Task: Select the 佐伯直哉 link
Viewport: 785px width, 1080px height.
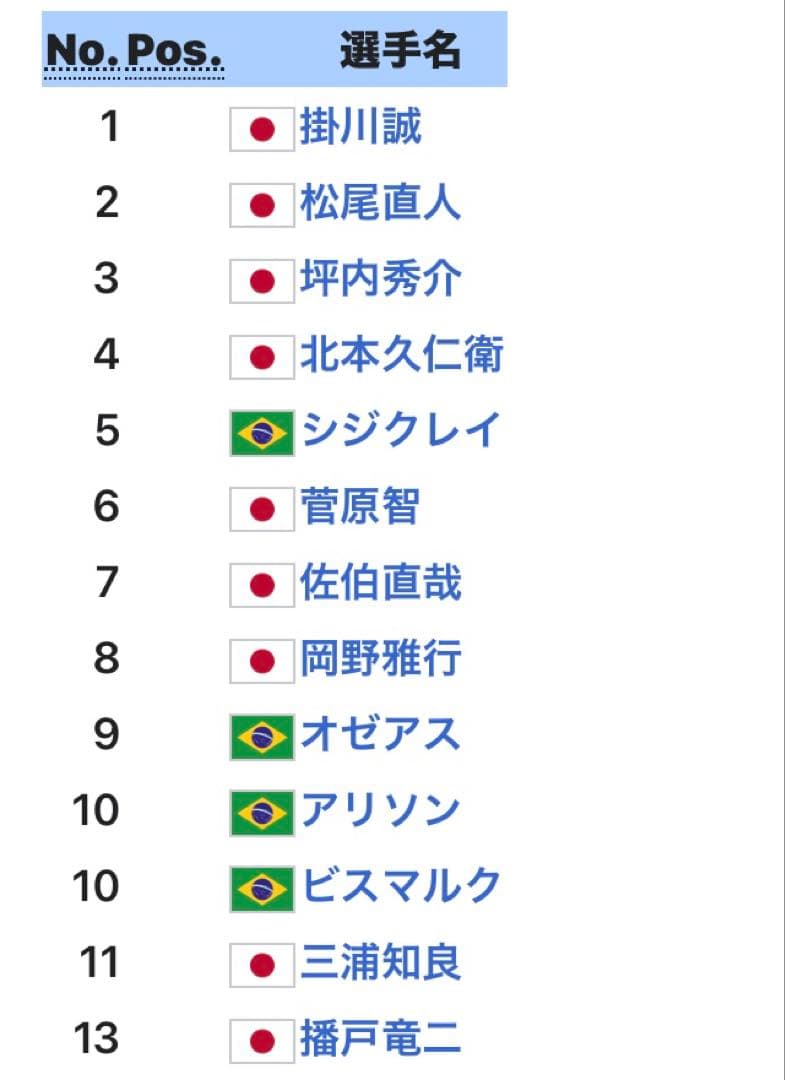Action: 380,584
